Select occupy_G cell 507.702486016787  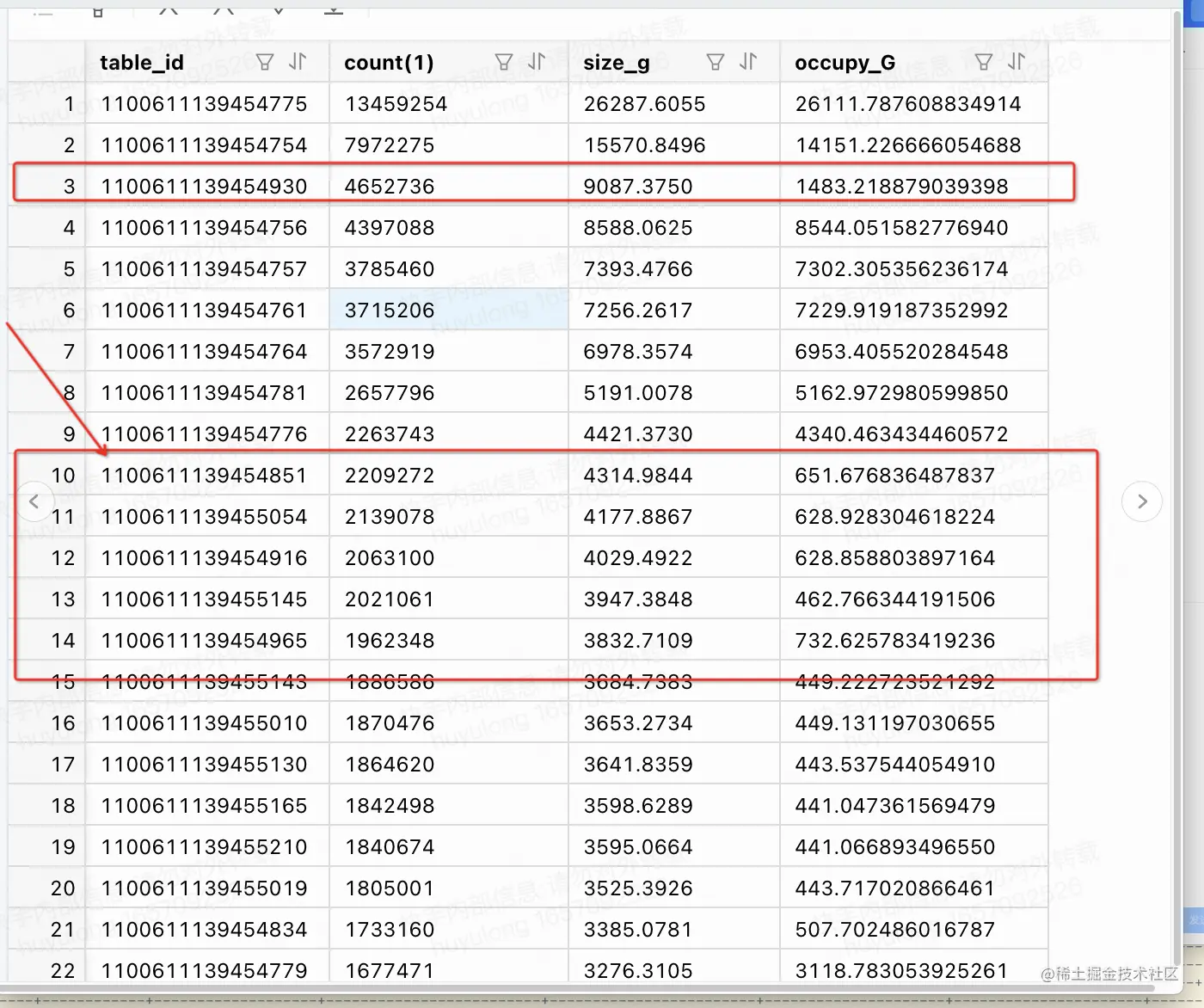914,930
